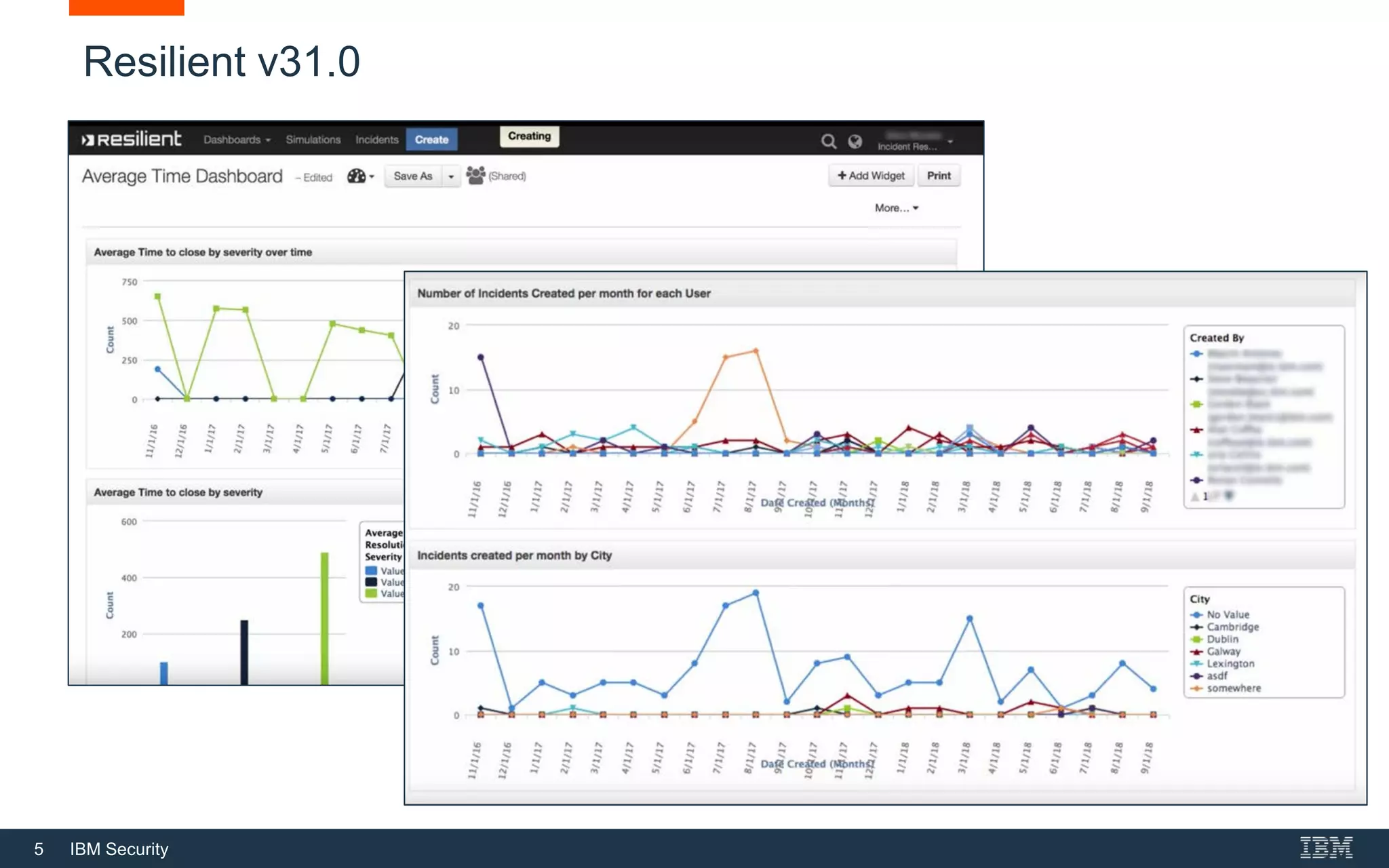Click the 'City' legend title

pos(1200,599)
